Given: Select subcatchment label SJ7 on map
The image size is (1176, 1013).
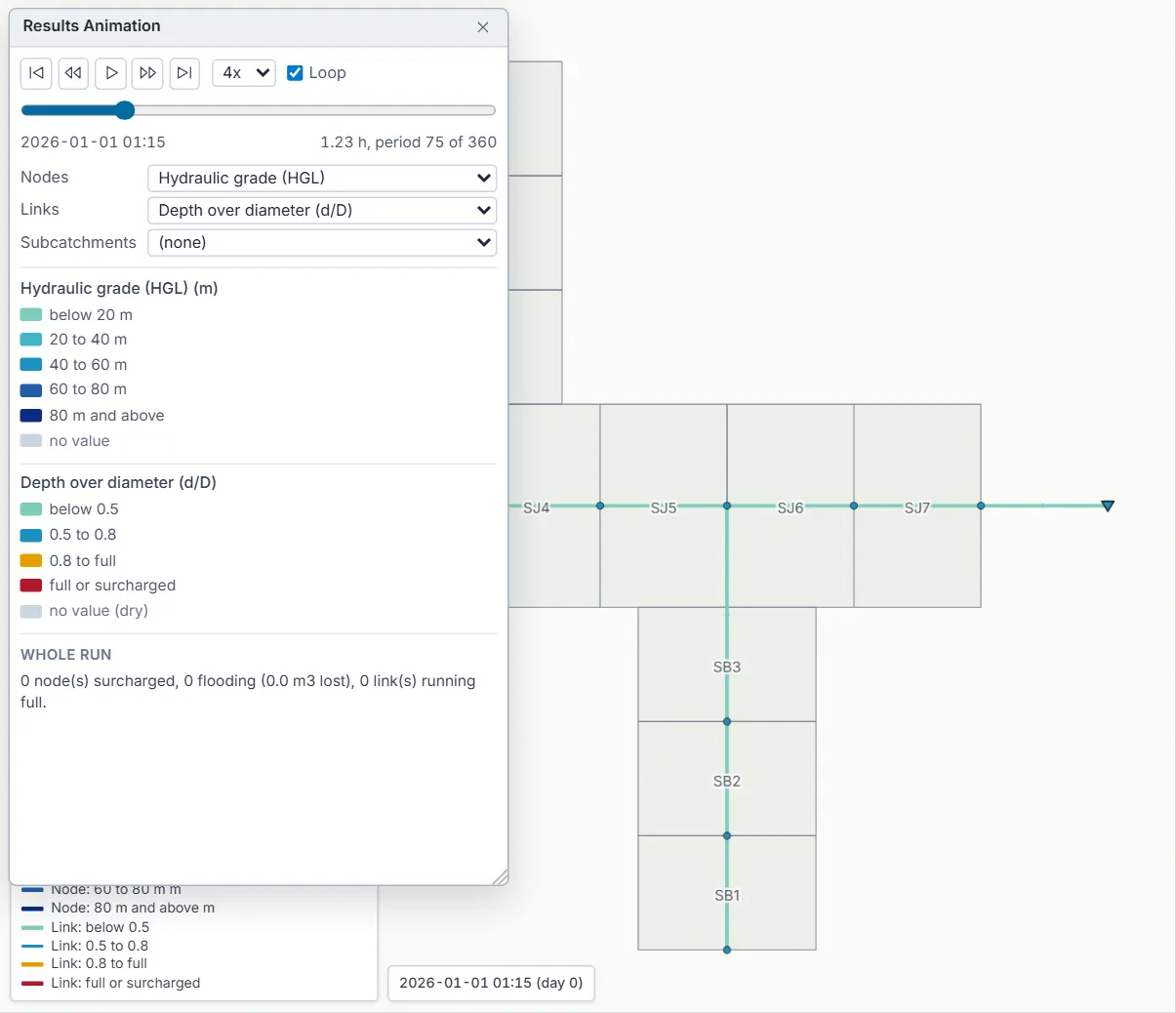Looking at the screenshot, I should point(917,507).
